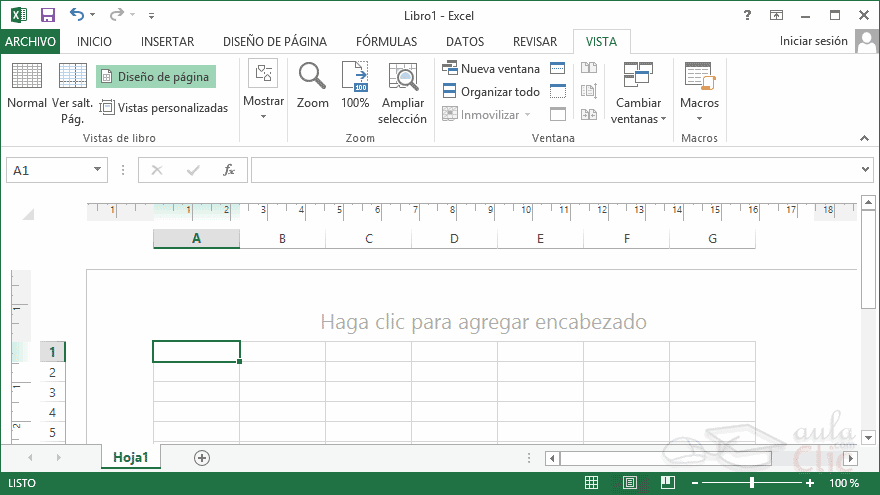
Task: Expand the Name Box dropdown arrow
Action: tap(97, 170)
